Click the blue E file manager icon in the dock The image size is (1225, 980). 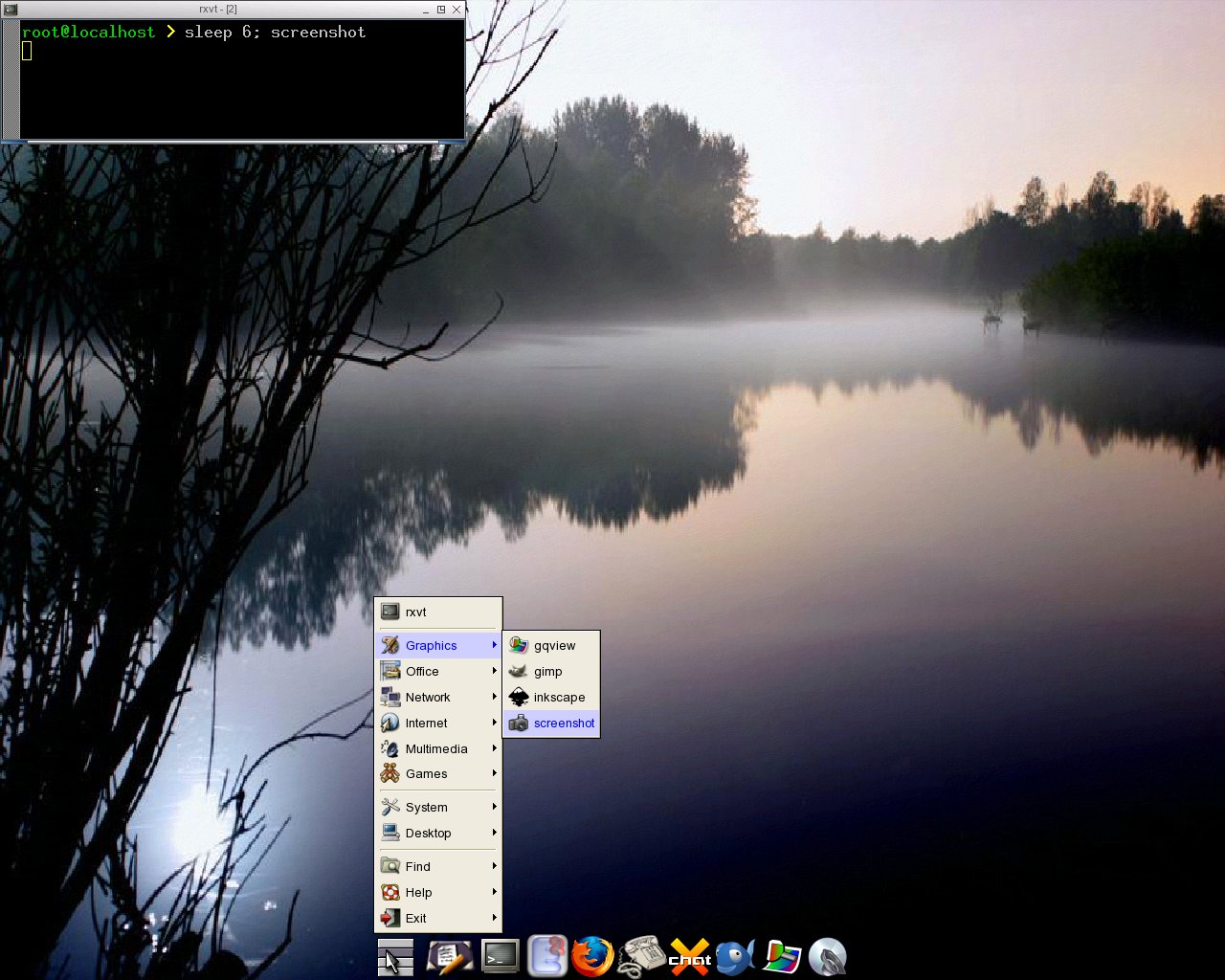547,956
